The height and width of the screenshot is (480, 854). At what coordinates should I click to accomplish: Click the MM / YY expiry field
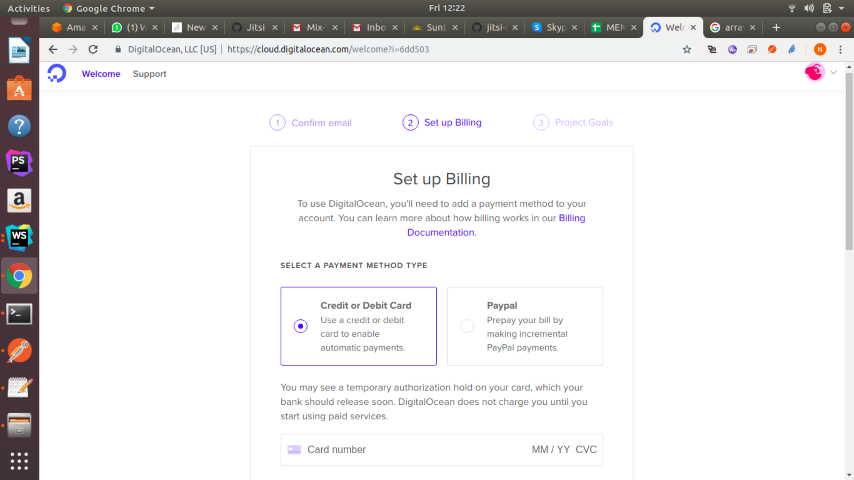click(x=551, y=449)
